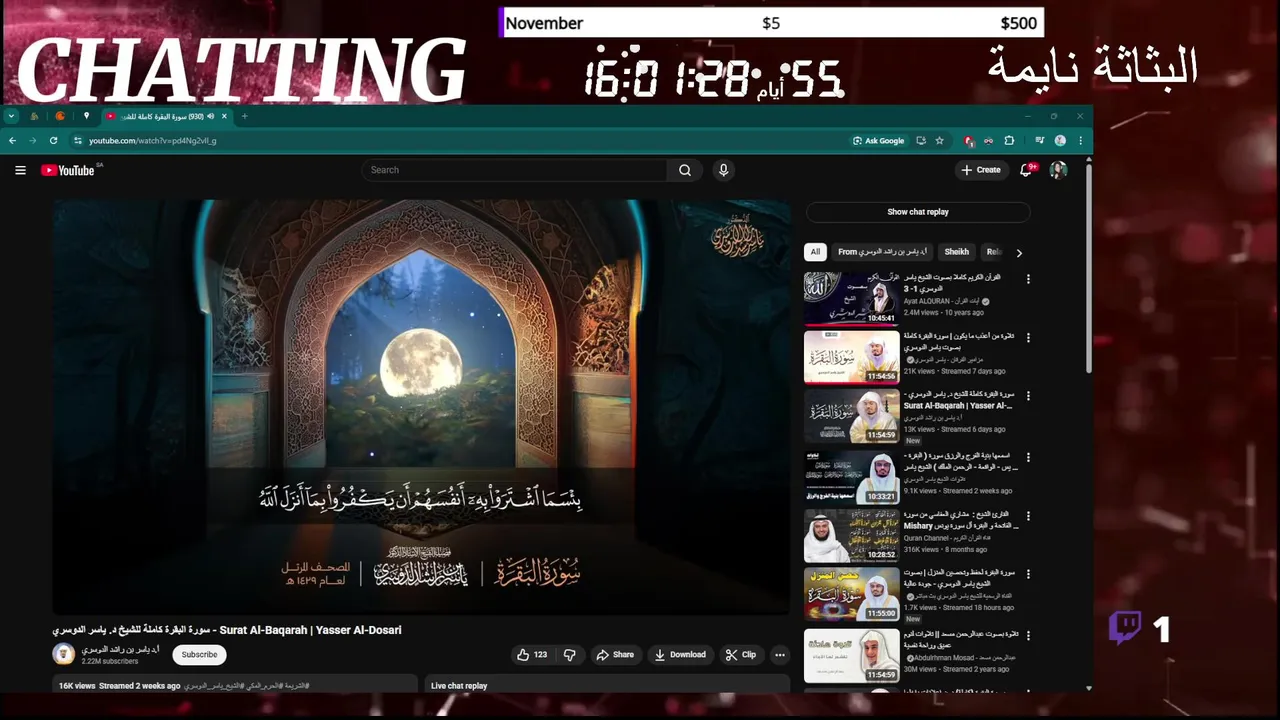Open the 10:45:41 full Quran thumbnail

click(851, 298)
